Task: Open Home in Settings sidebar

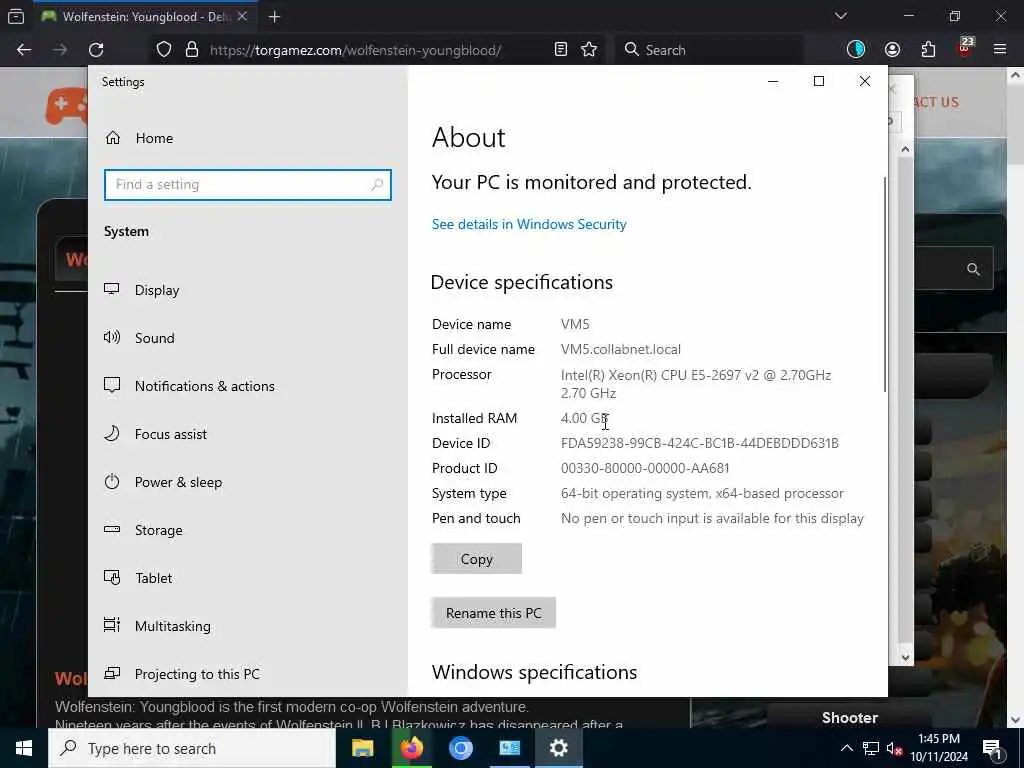Action: [140, 138]
